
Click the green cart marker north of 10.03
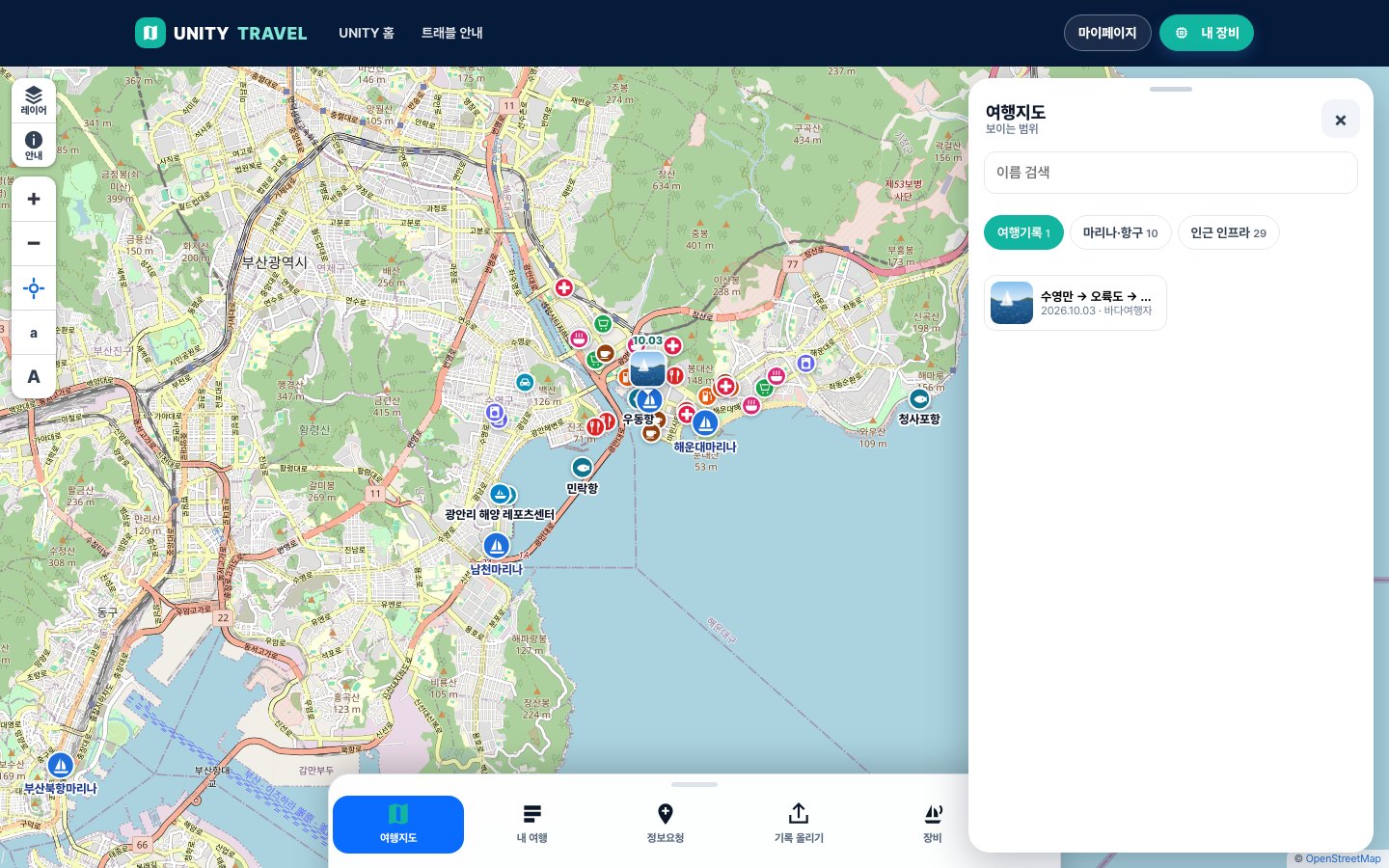pos(603,323)
